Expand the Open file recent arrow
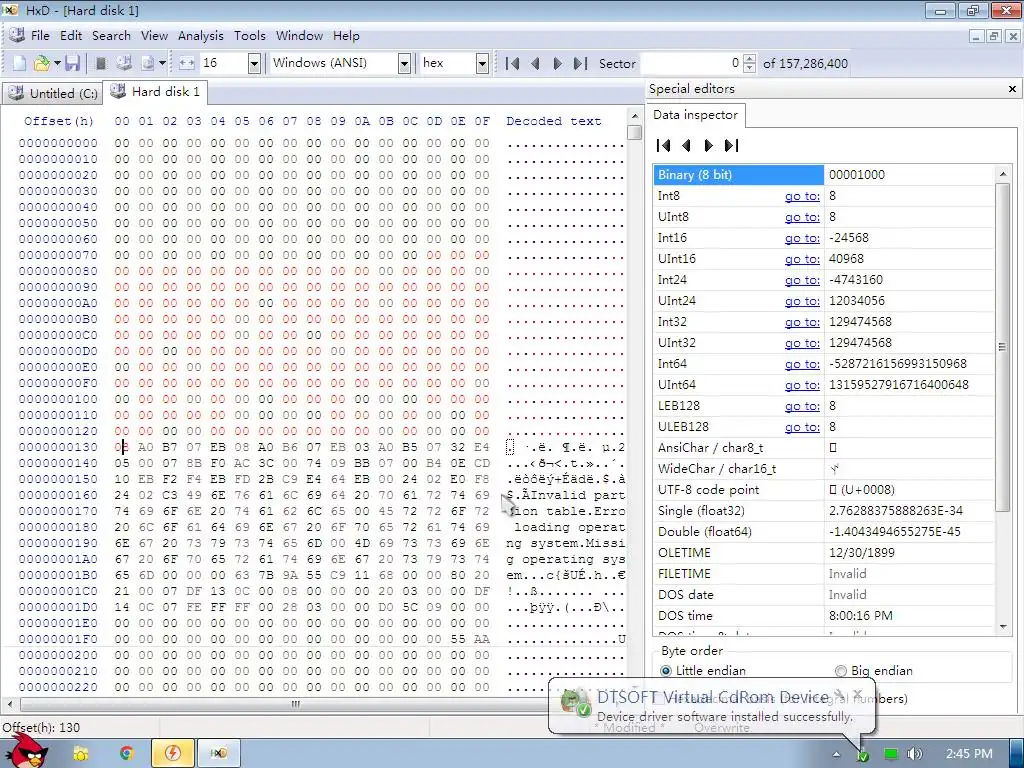The image size is (1024, 768). tap(57, 63)
